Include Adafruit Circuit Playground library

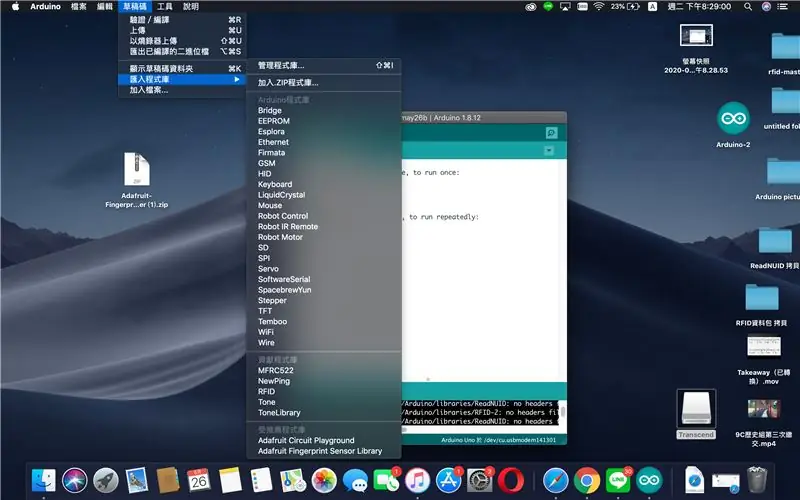(323, 440)
